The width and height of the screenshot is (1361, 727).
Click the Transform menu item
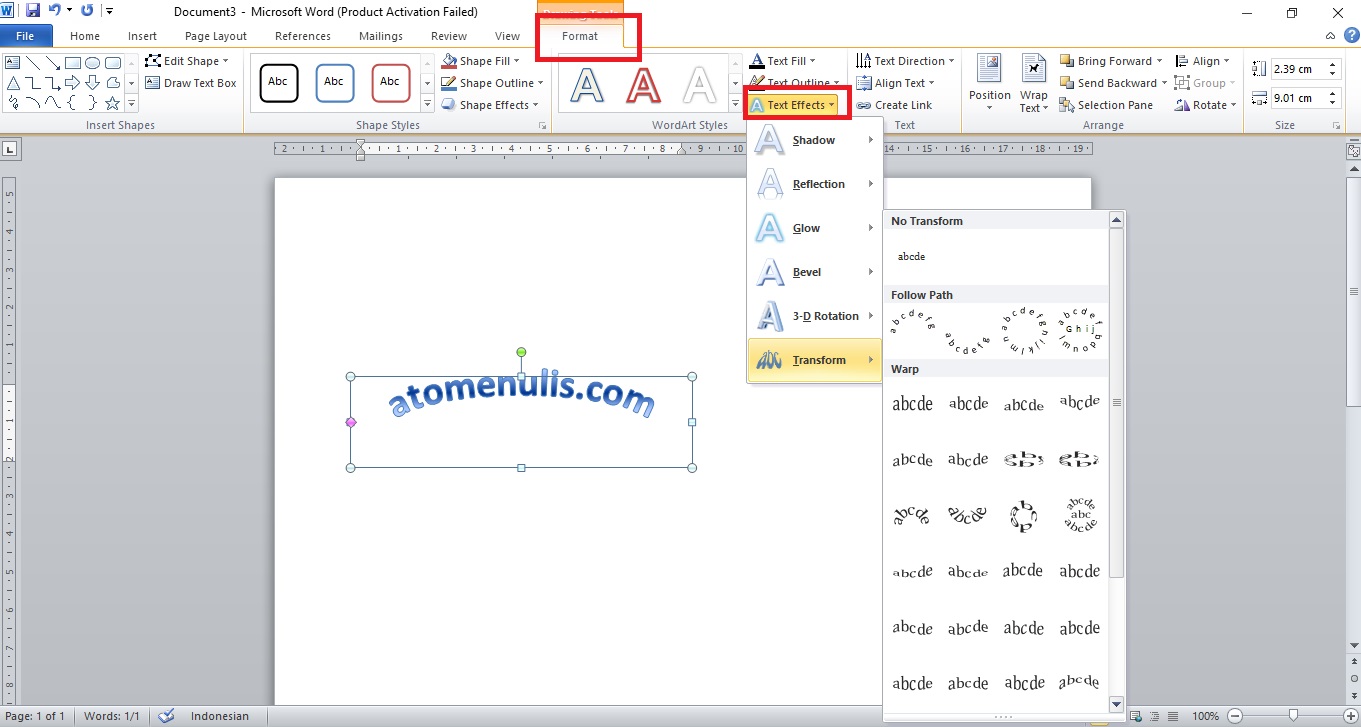pos(815,360)
